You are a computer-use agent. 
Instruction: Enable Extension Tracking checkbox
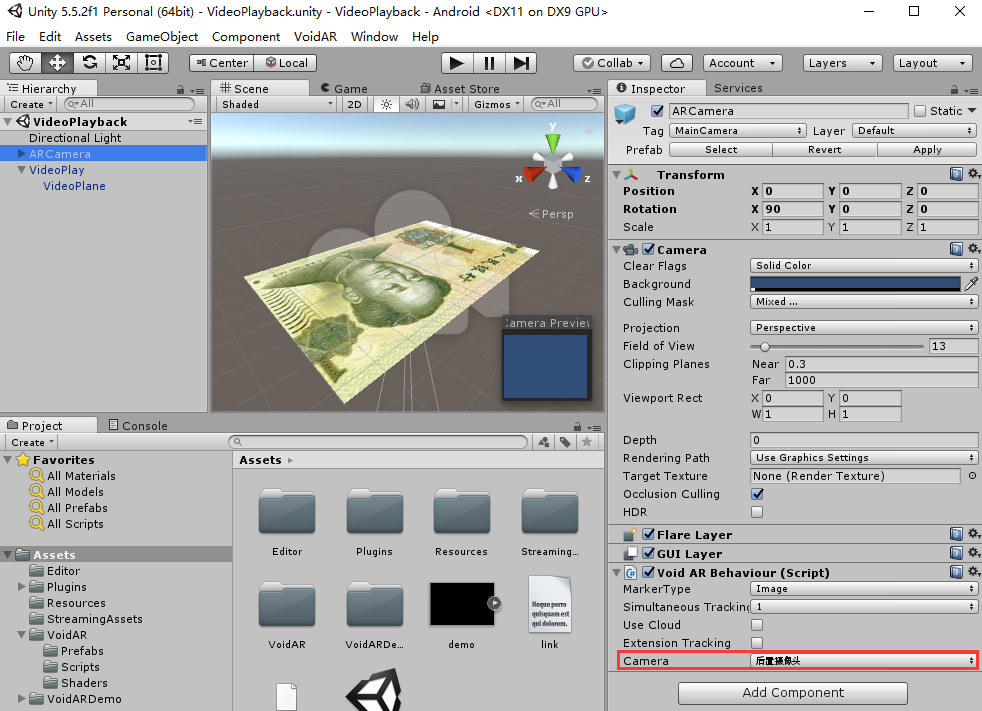757,643
